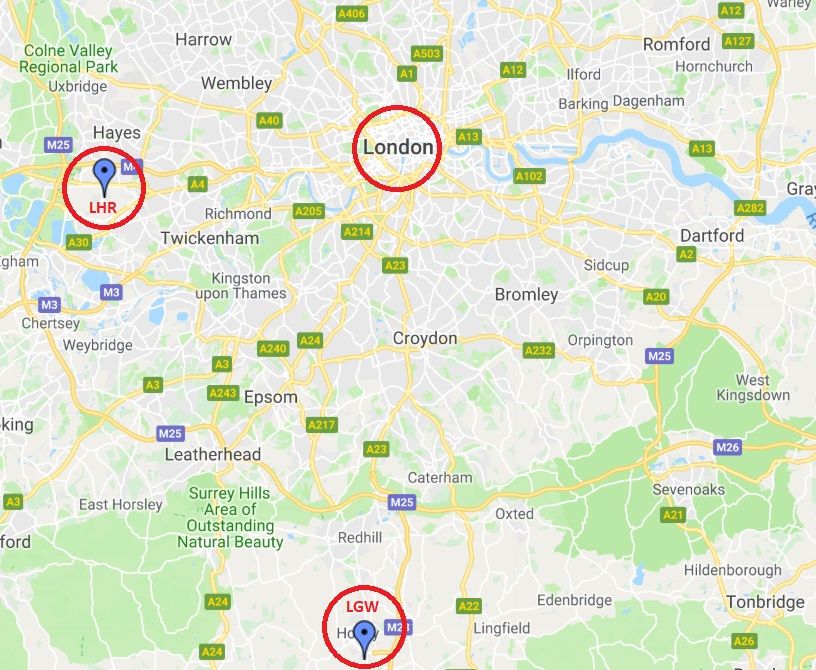Select the A503 road badge
Image resolution: width=816 pixels, height=670 pixels.
[x=427, y=54]
